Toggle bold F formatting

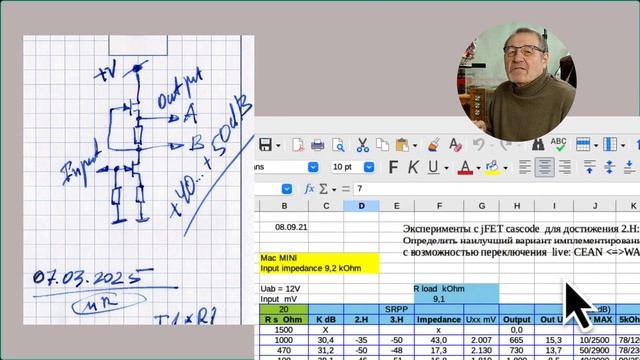pyautogui.click(x=393, y=167)
